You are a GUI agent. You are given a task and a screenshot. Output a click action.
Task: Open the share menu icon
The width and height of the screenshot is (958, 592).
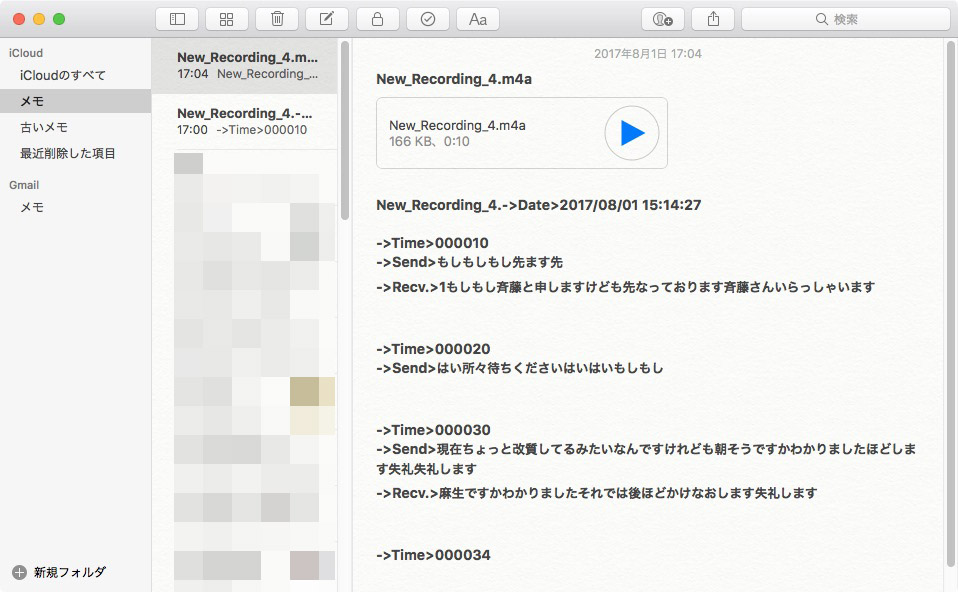pyautogui.click(x=713, y=18)
